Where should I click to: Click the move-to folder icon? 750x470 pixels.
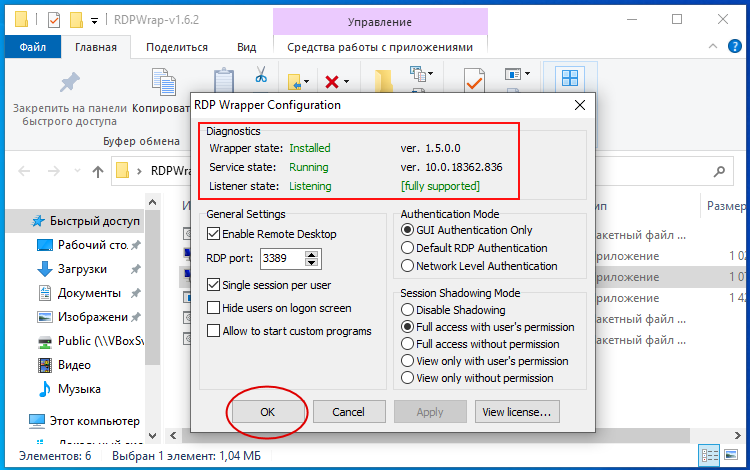click(x=295, y=82)
